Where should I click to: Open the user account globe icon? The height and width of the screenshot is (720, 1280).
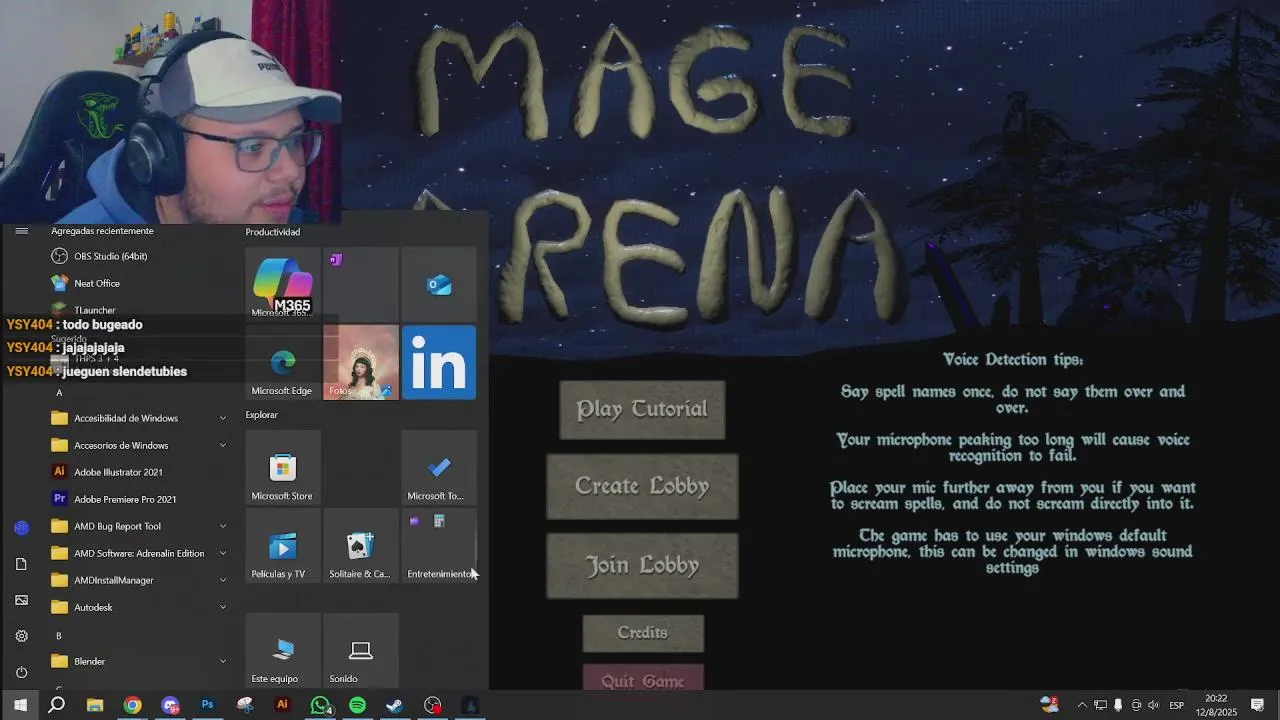(21, 527)
